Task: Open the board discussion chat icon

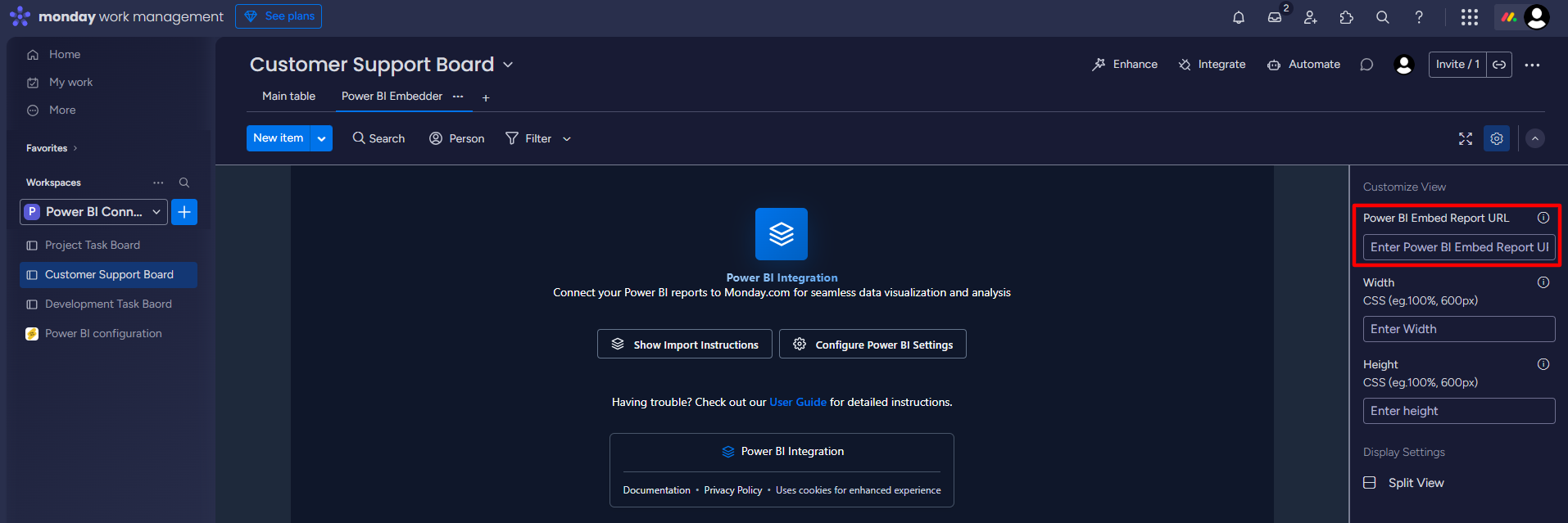Action: click(x=1366, y=65)
